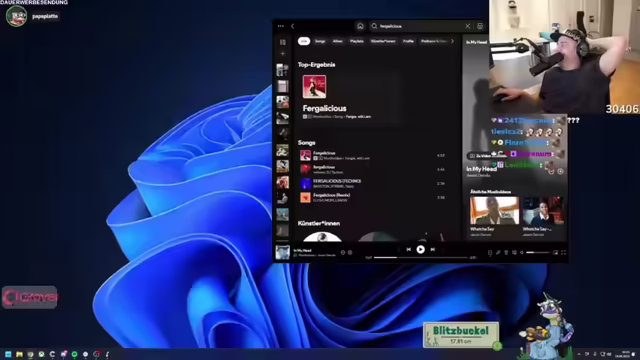Viewport: 640px width, 360px height.
Task: Open the Spotify three-dots menu
Action: pyautogui.click(x=280, y=26)
